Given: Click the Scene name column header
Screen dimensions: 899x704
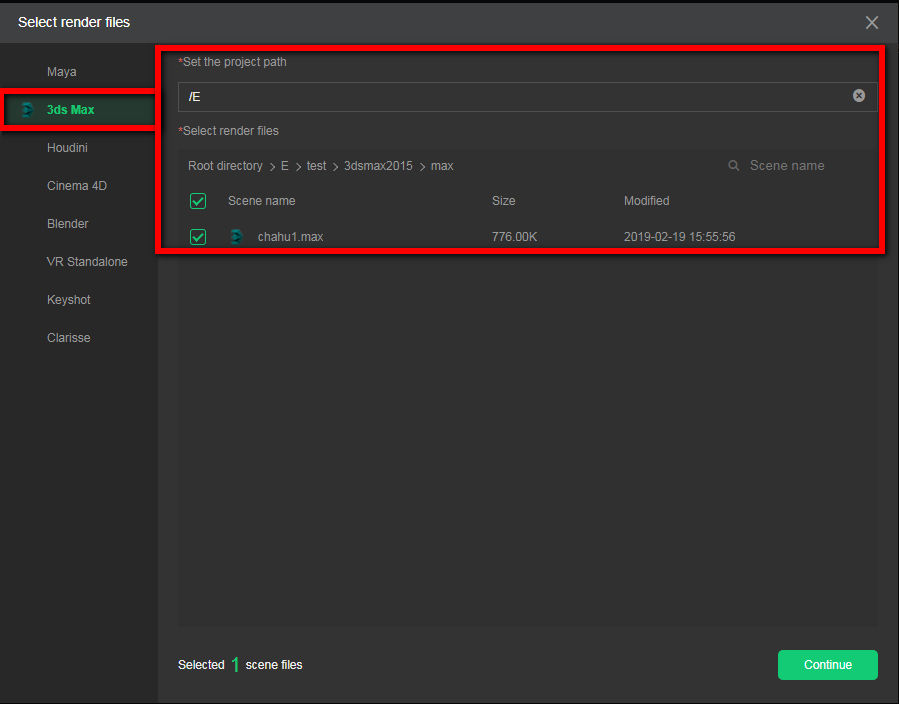Looking at the screenshot, I should pyautogui.click(x=261, y=201).
